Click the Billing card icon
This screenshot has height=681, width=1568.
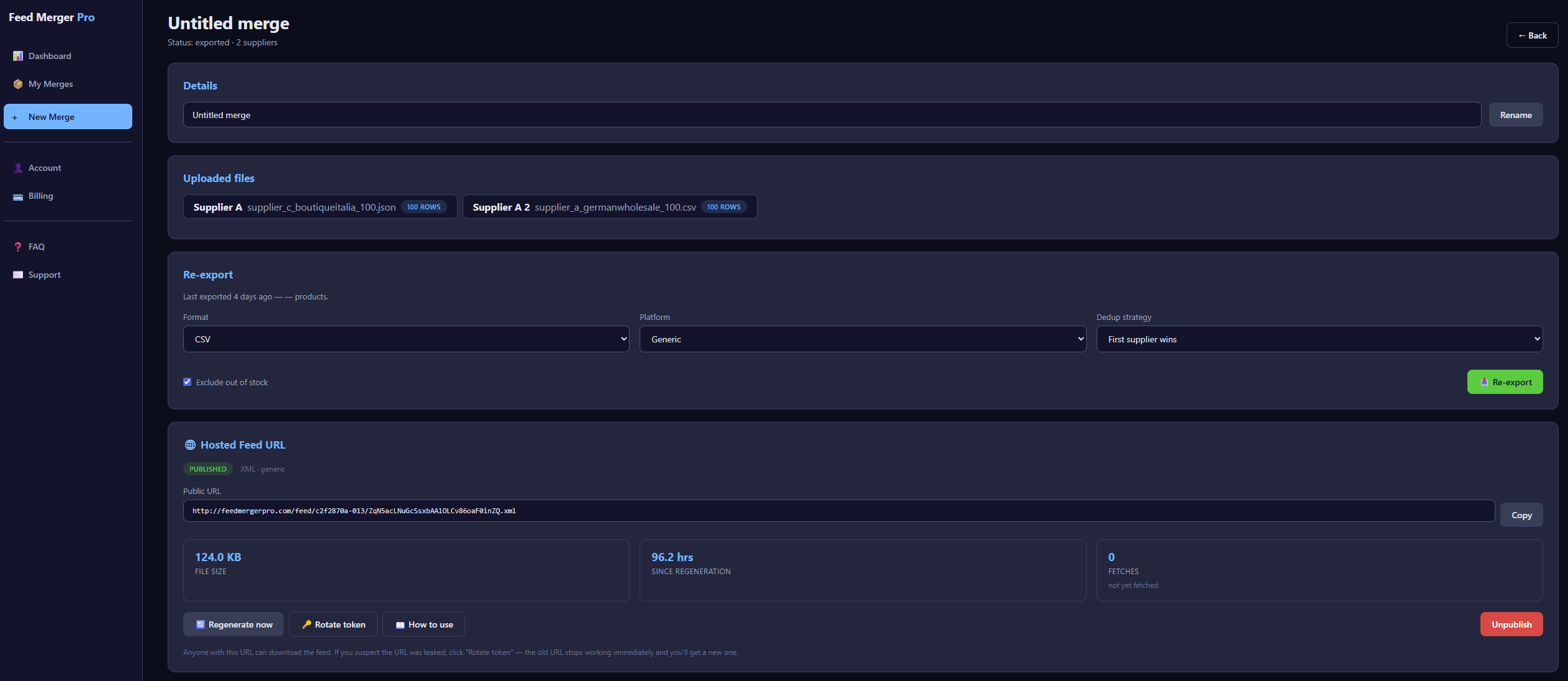[x=18, y=196]
